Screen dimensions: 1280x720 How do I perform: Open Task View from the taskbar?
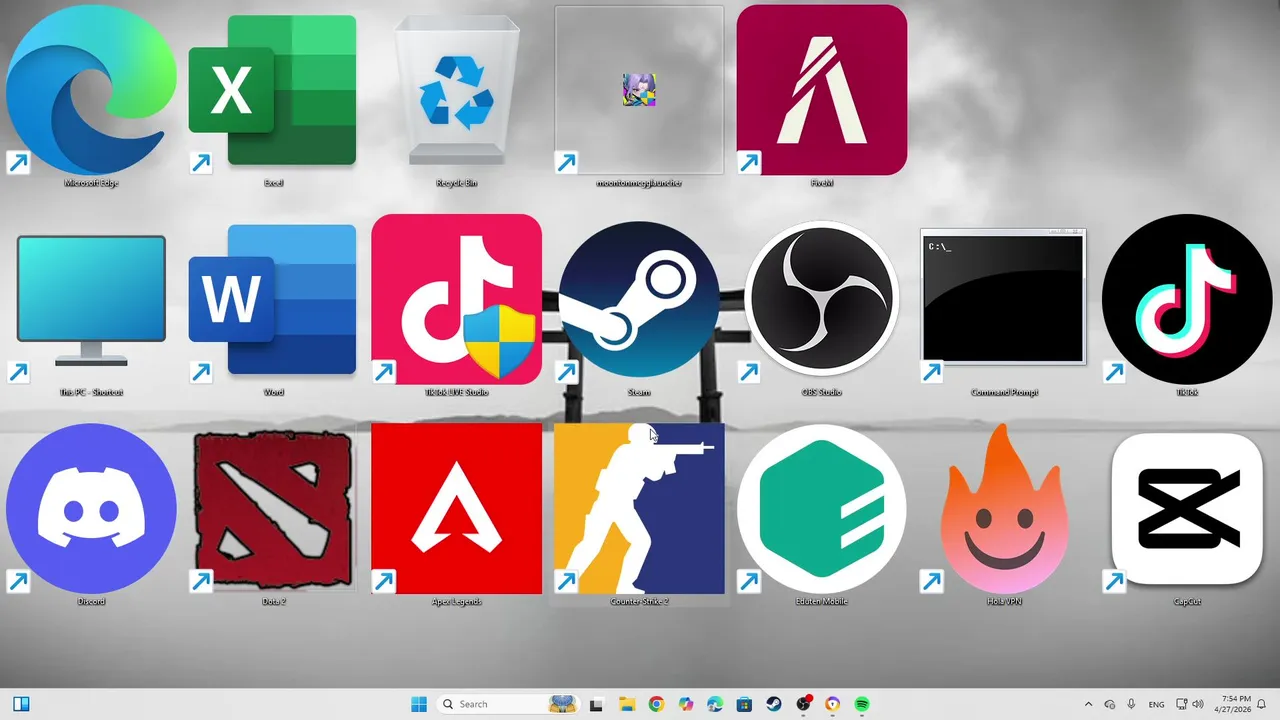click(596, 704)
